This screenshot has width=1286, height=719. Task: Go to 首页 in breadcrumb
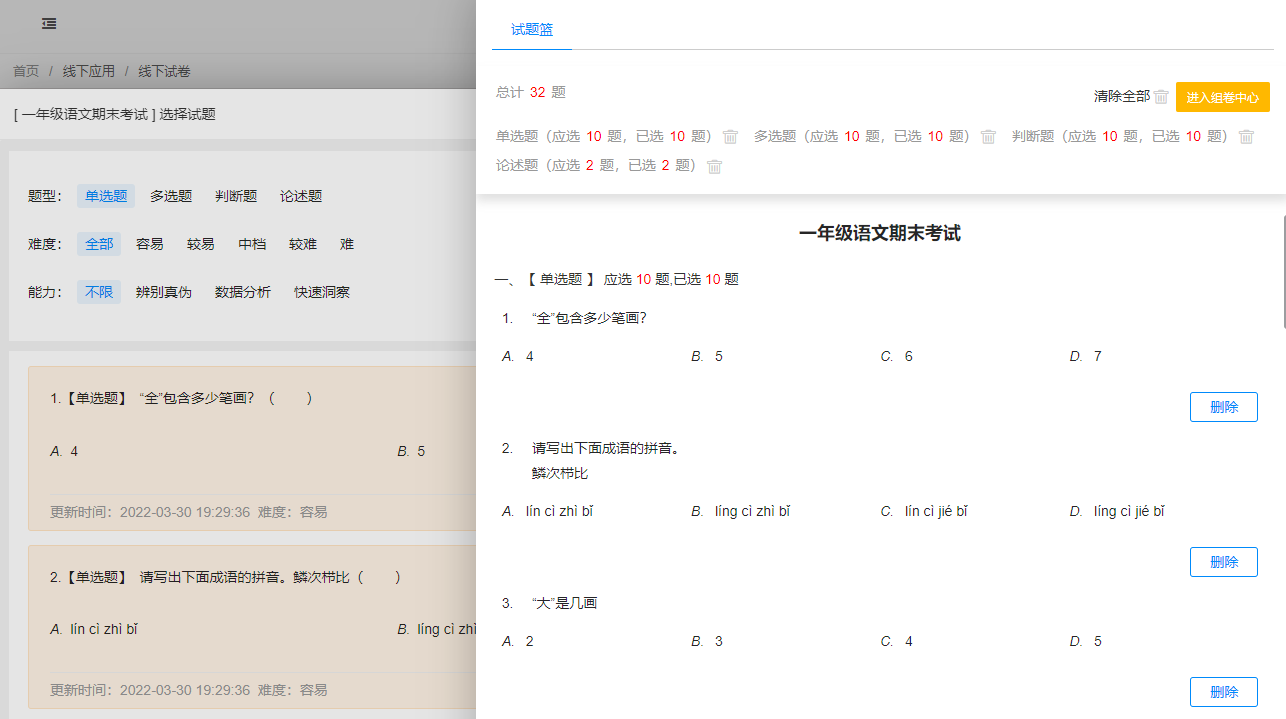pyautogui.click(x=26, y=71)
